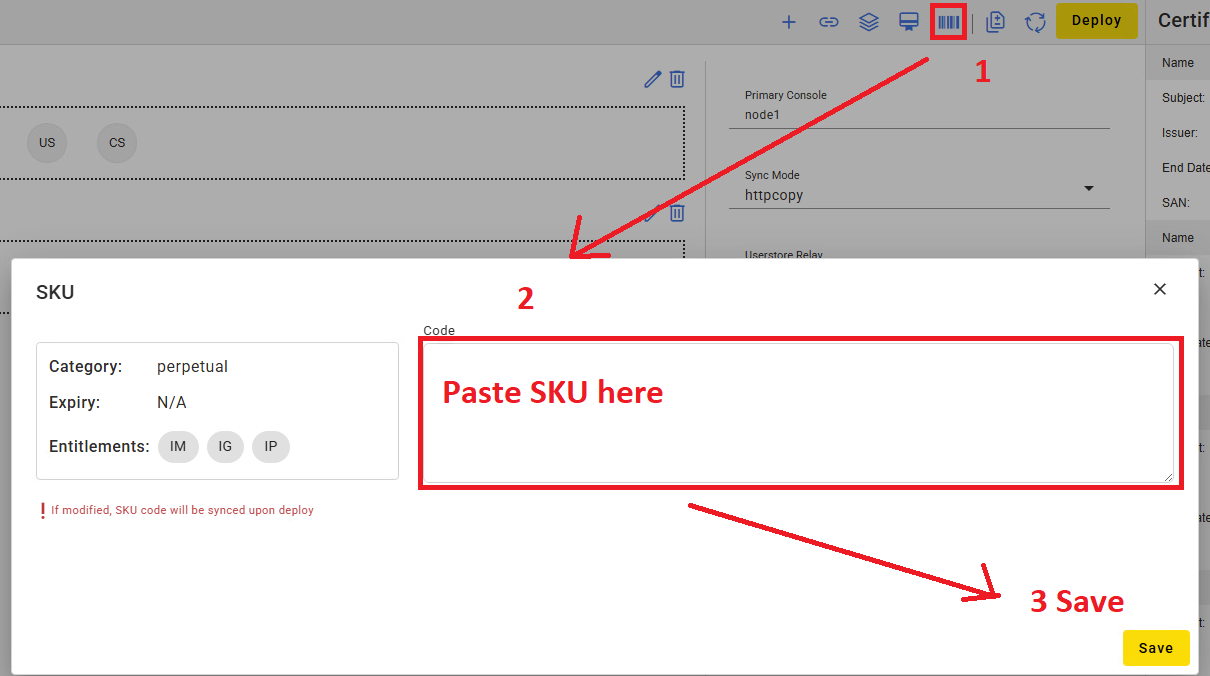Click the circular sync refresh icon
Screen dimensions: 1210x676
[1035, 22]
